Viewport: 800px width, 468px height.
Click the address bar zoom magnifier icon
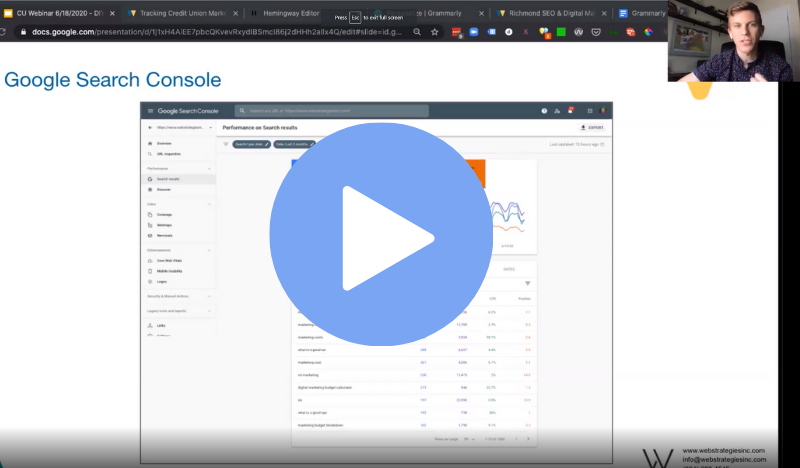tap(417, 32)
